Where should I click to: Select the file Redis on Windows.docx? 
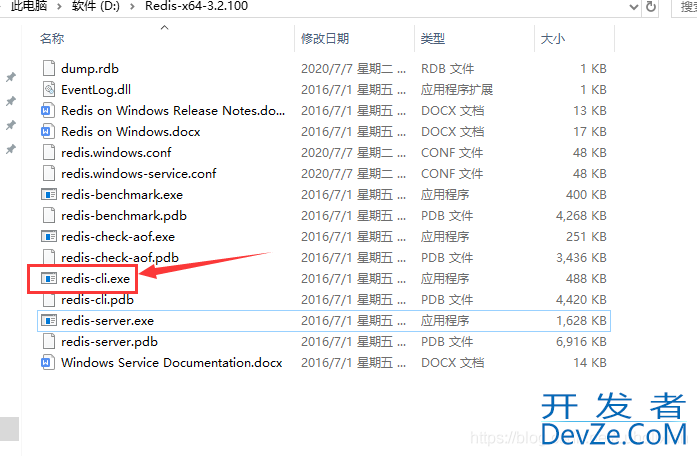[x=131, y=132]
